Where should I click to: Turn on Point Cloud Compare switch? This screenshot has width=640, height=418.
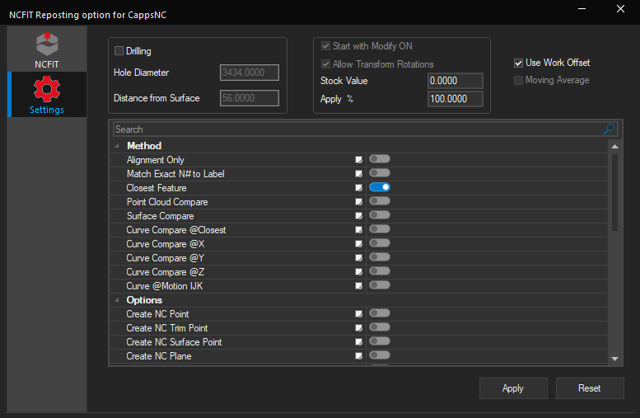(380, 201)
